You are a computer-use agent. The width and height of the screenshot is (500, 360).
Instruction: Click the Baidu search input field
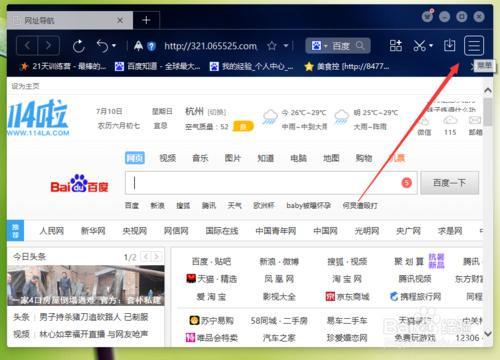pyautogui.click(x=271, y=183)
